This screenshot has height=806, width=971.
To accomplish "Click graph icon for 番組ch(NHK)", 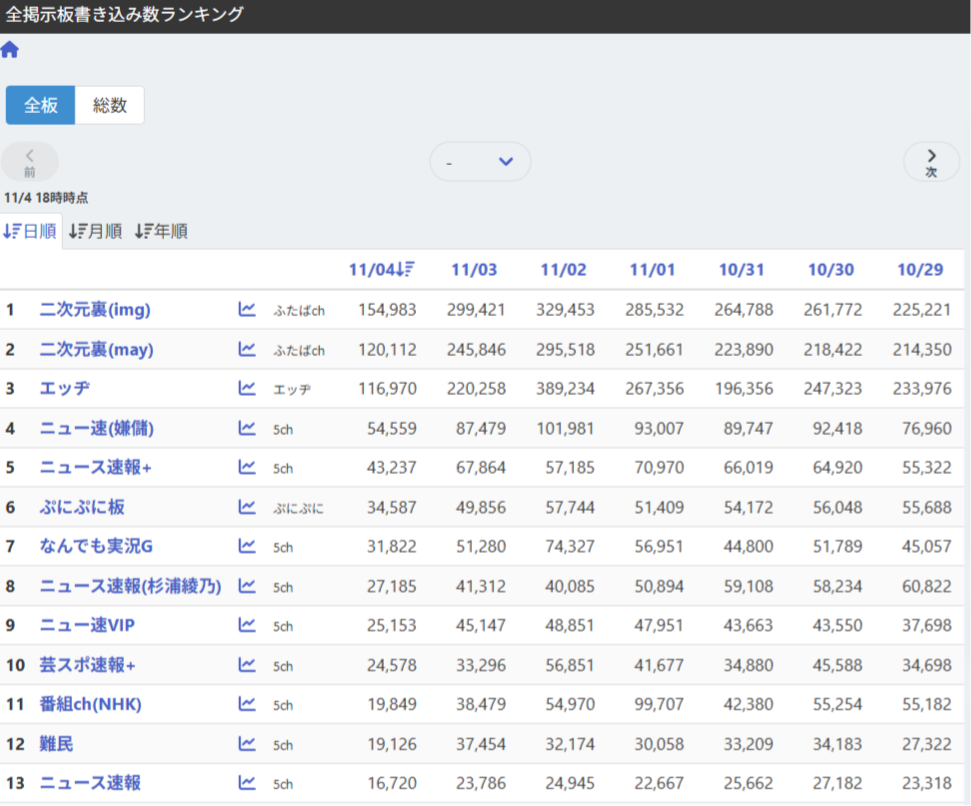I will pyautogui.click(x=247, y=704).
